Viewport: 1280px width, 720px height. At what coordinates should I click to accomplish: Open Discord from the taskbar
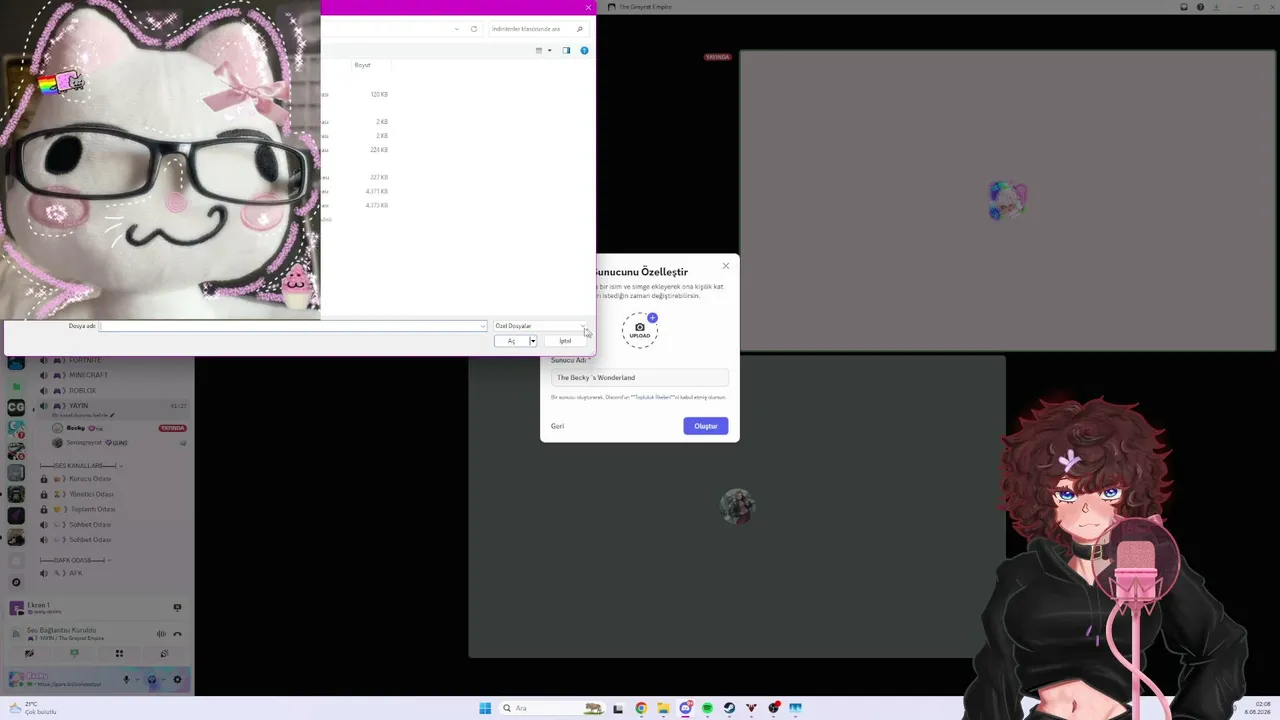click(x=685, y=708)
